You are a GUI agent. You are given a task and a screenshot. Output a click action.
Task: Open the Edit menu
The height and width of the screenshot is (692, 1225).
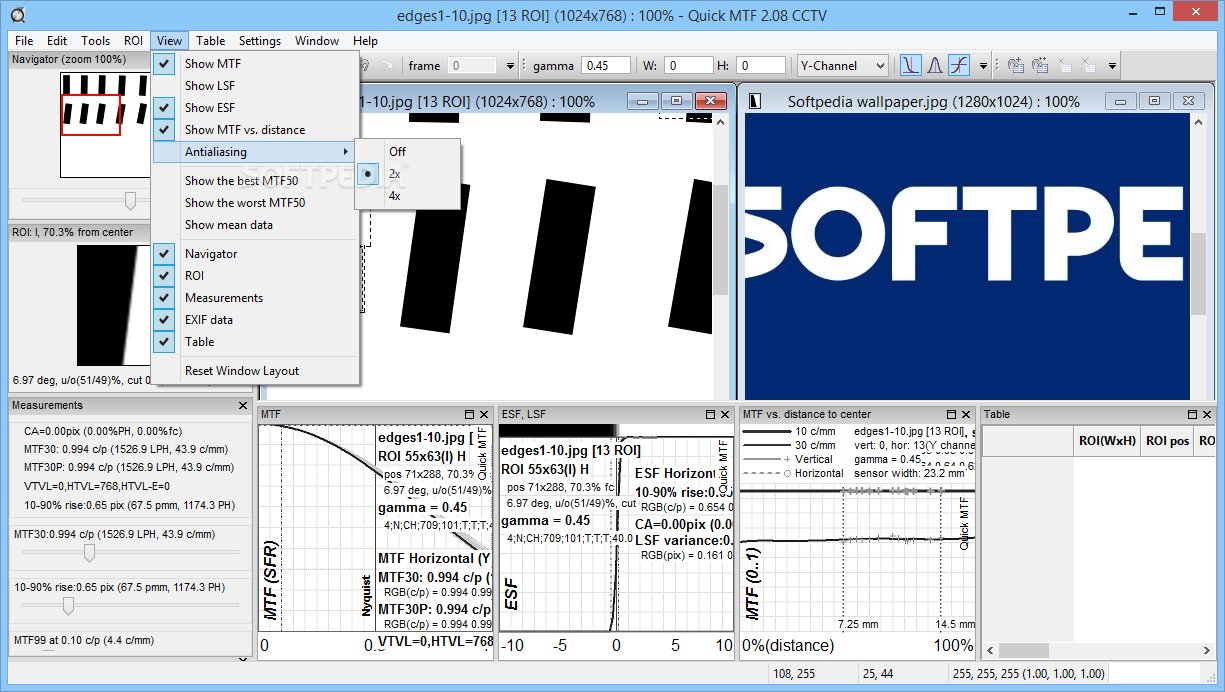57,41
